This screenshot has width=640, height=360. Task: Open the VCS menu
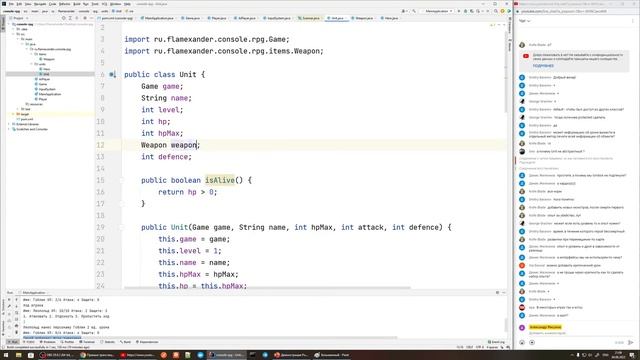(x=104, y=4)
